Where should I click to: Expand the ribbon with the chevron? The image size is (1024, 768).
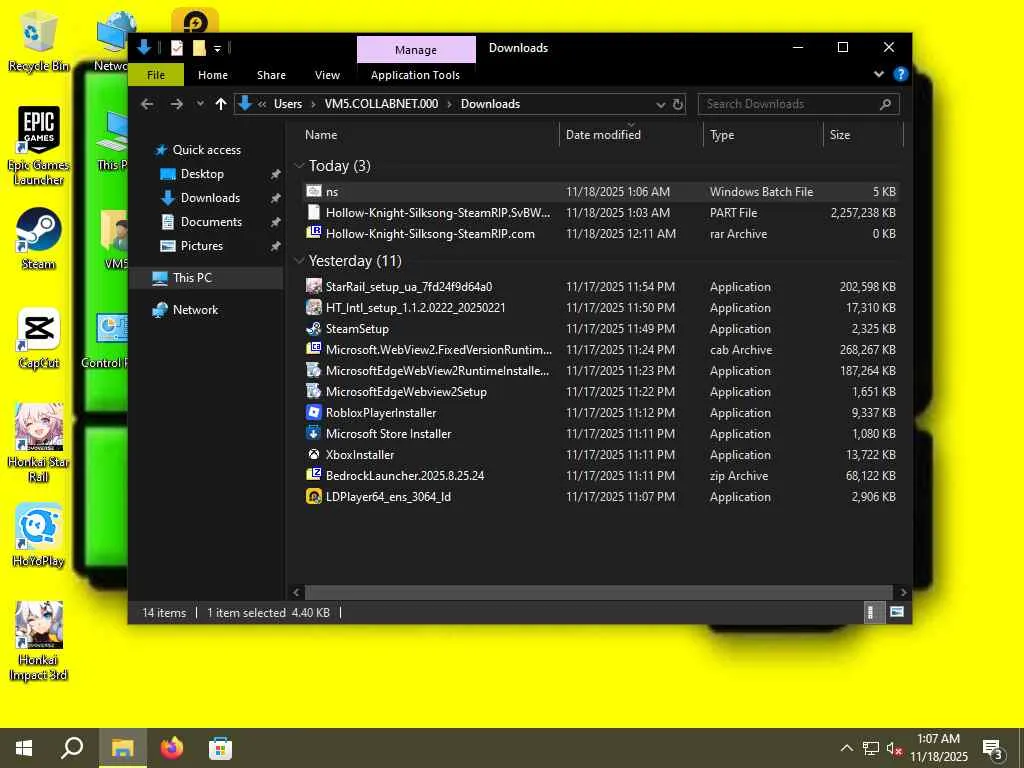[878, 74]
